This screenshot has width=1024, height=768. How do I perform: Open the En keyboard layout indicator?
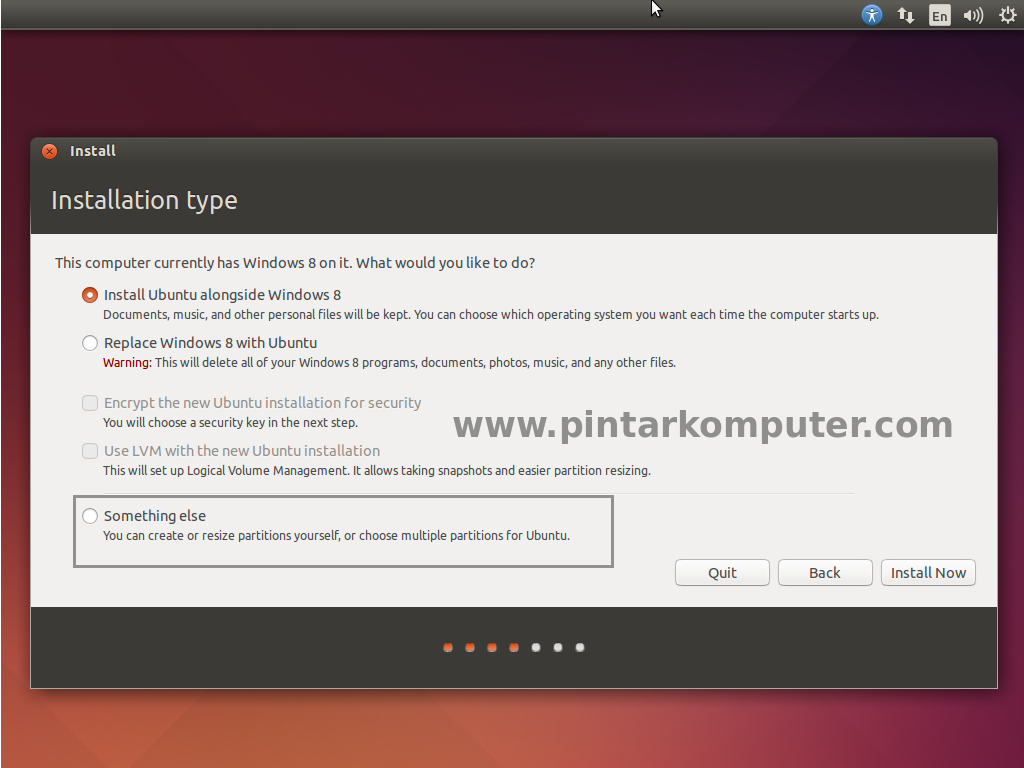pyautogui.click(x=939, y=15)
